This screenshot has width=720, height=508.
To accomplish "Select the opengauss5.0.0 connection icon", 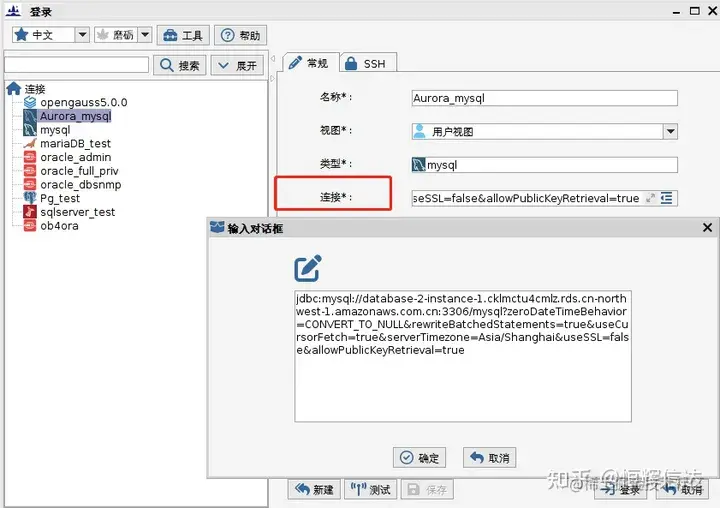I will click(30, 102).
